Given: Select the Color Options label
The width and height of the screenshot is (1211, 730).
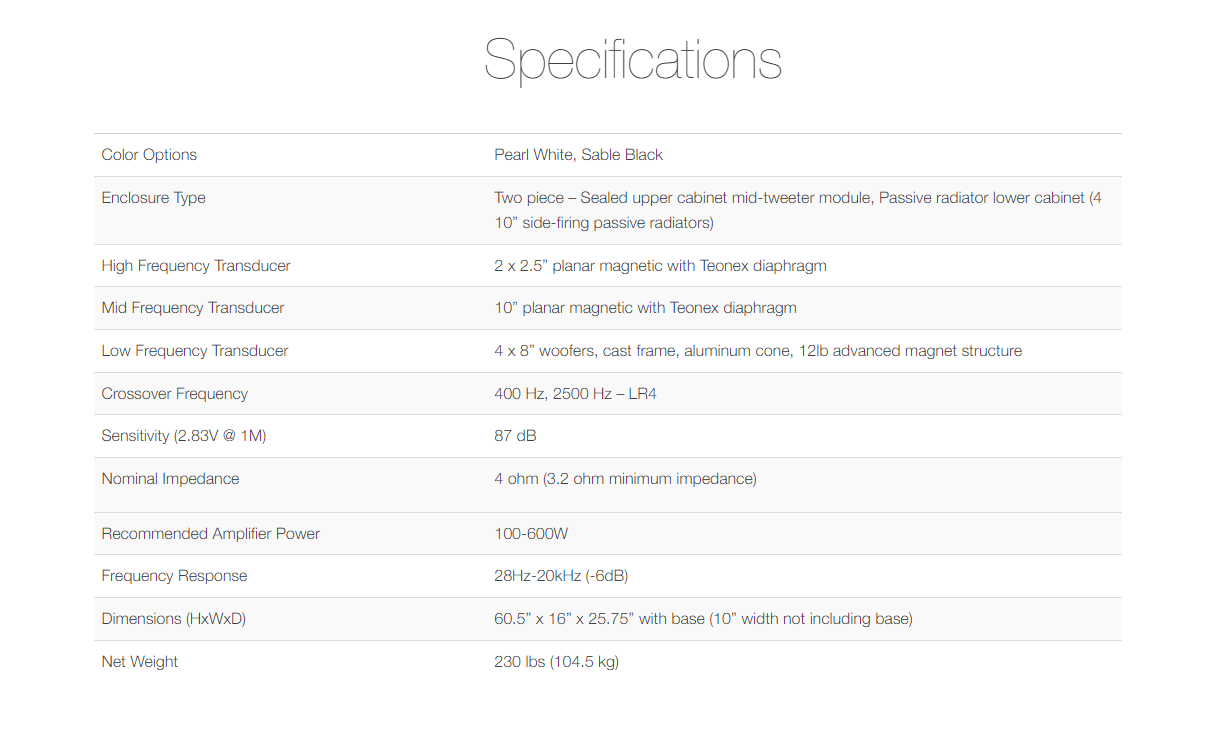Looking at the screenshot, I should coord(149,155).
